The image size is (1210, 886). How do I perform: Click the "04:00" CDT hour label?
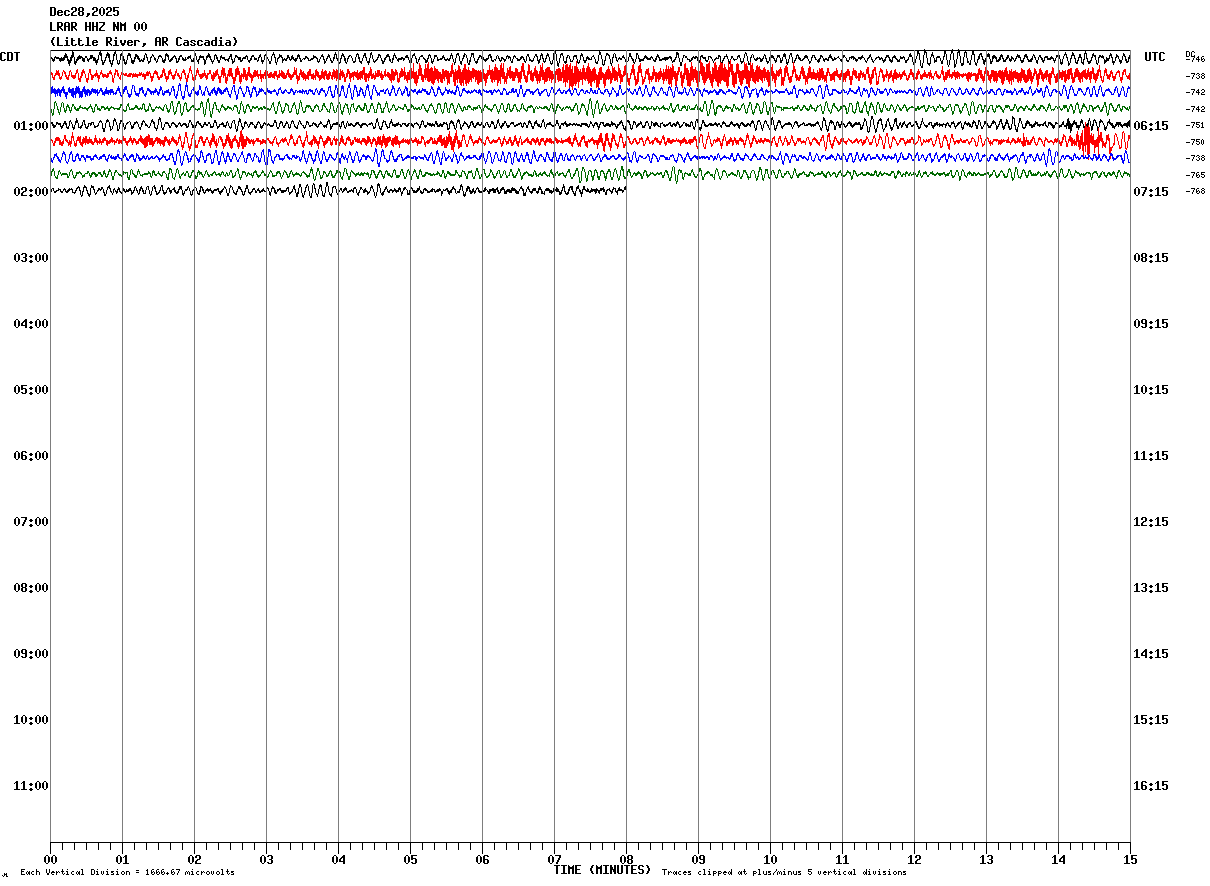(x=31, y=324)
